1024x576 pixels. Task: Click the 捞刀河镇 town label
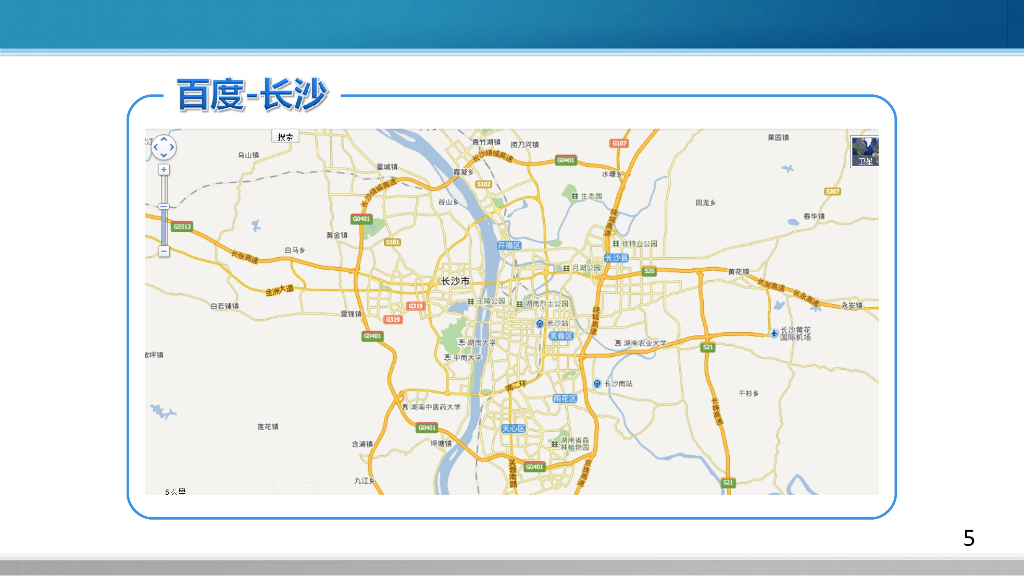tap(524, 145)
